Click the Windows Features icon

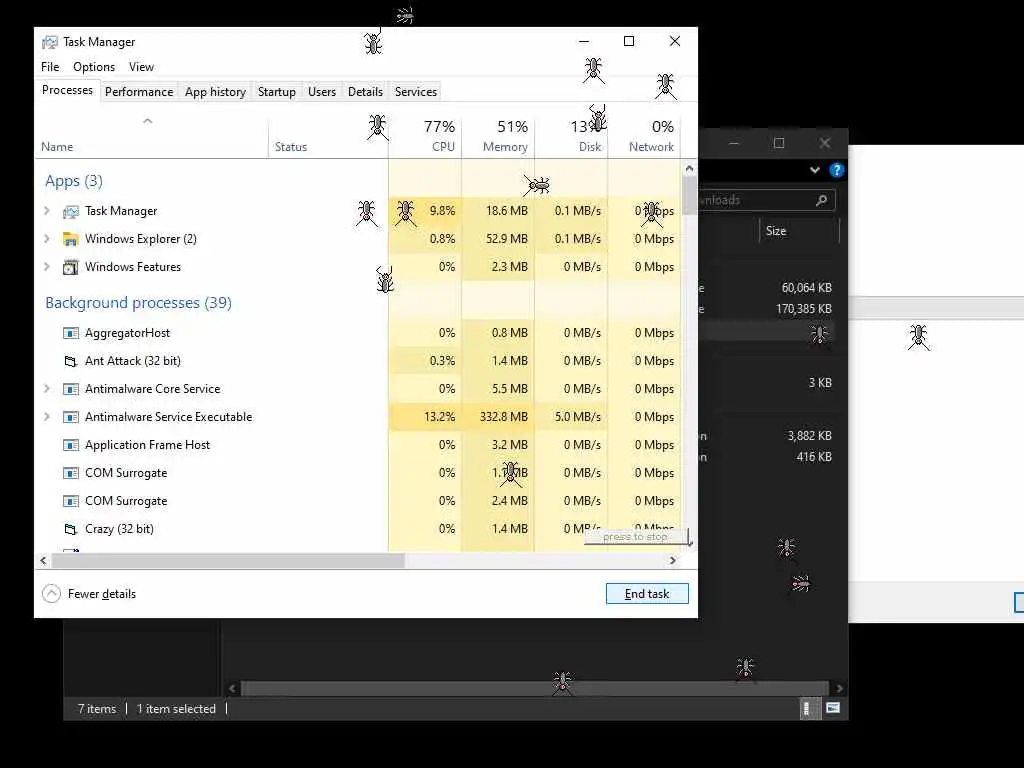click(x=71, y=267)
